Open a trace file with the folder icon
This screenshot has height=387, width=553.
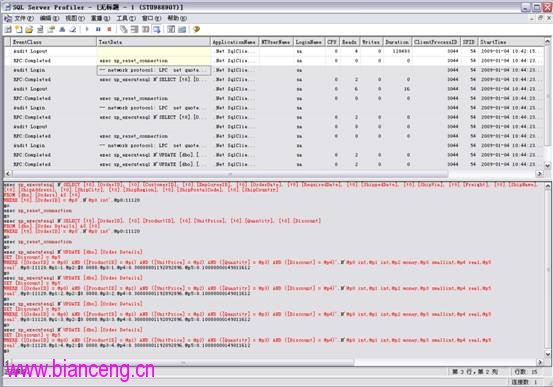click(29, 30)
